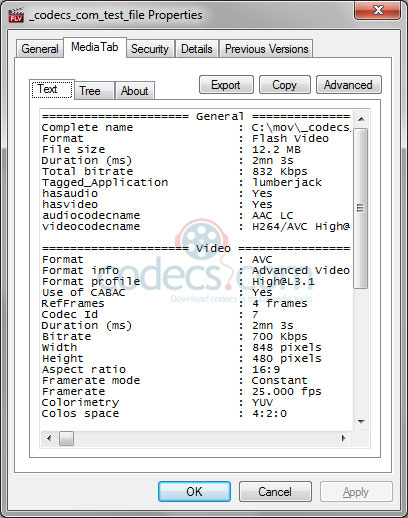Click the '700 Kbps' bitrate value
The height and width of the screenshot is (518, 408).
[280, 336]
